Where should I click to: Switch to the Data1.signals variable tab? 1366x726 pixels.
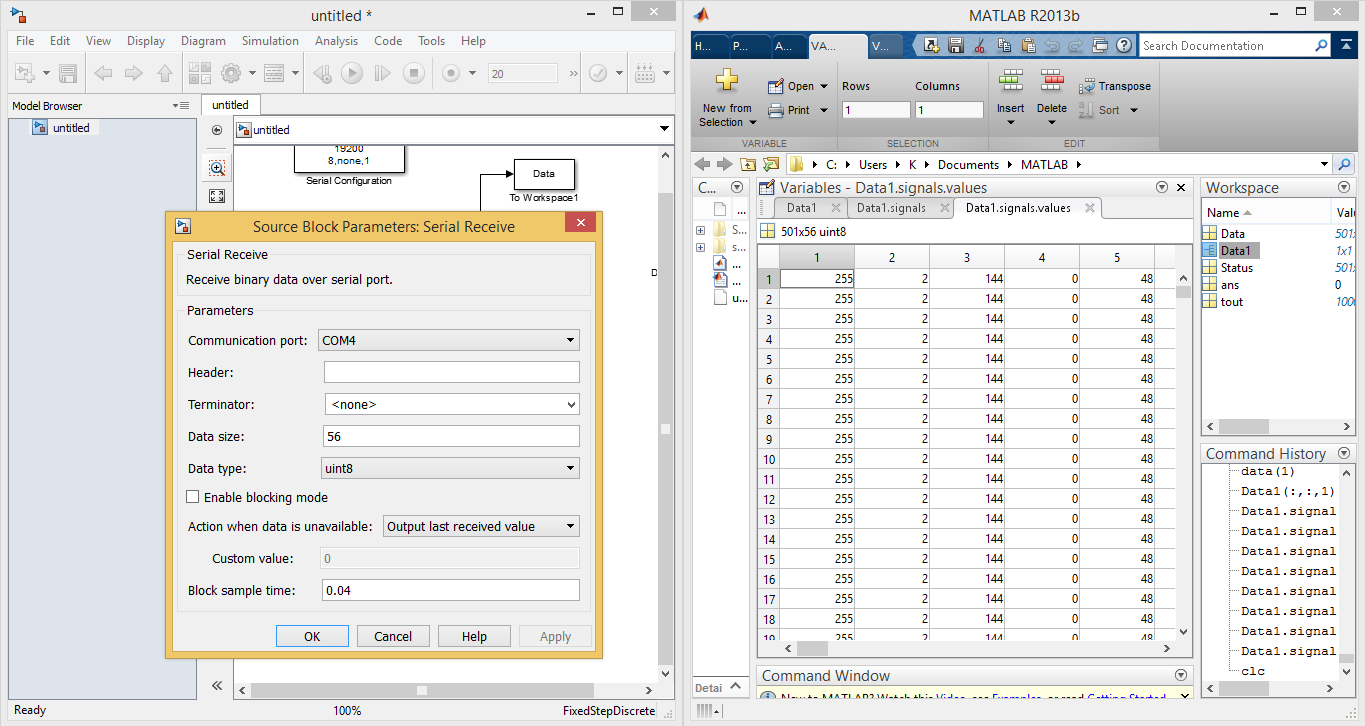click(890, 208)
